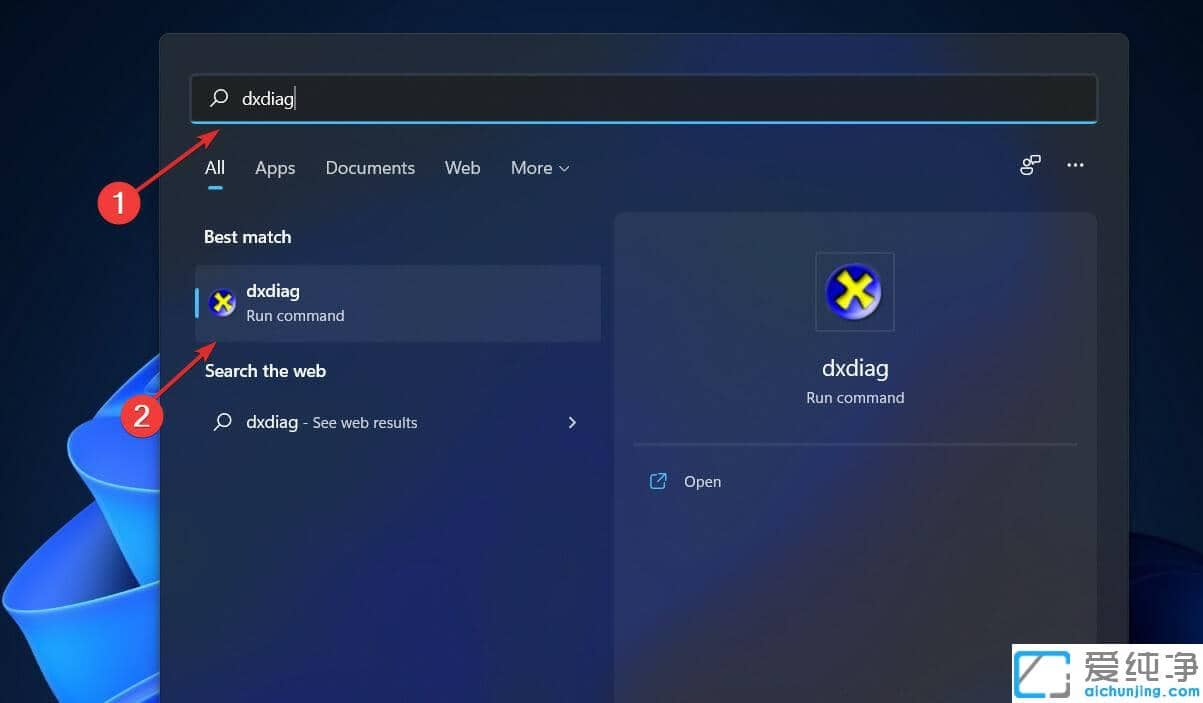The image size is (1203, 703).
Task: Click the dxdiag icon in Best match
Action: (x=222, y=303)
